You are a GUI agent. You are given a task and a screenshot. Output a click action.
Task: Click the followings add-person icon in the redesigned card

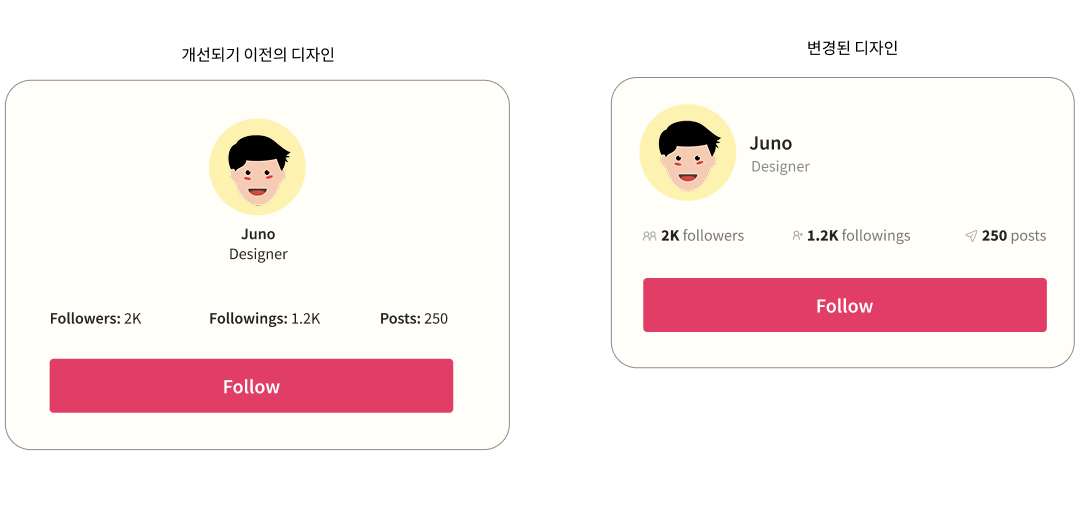click(x=797, y=236)
